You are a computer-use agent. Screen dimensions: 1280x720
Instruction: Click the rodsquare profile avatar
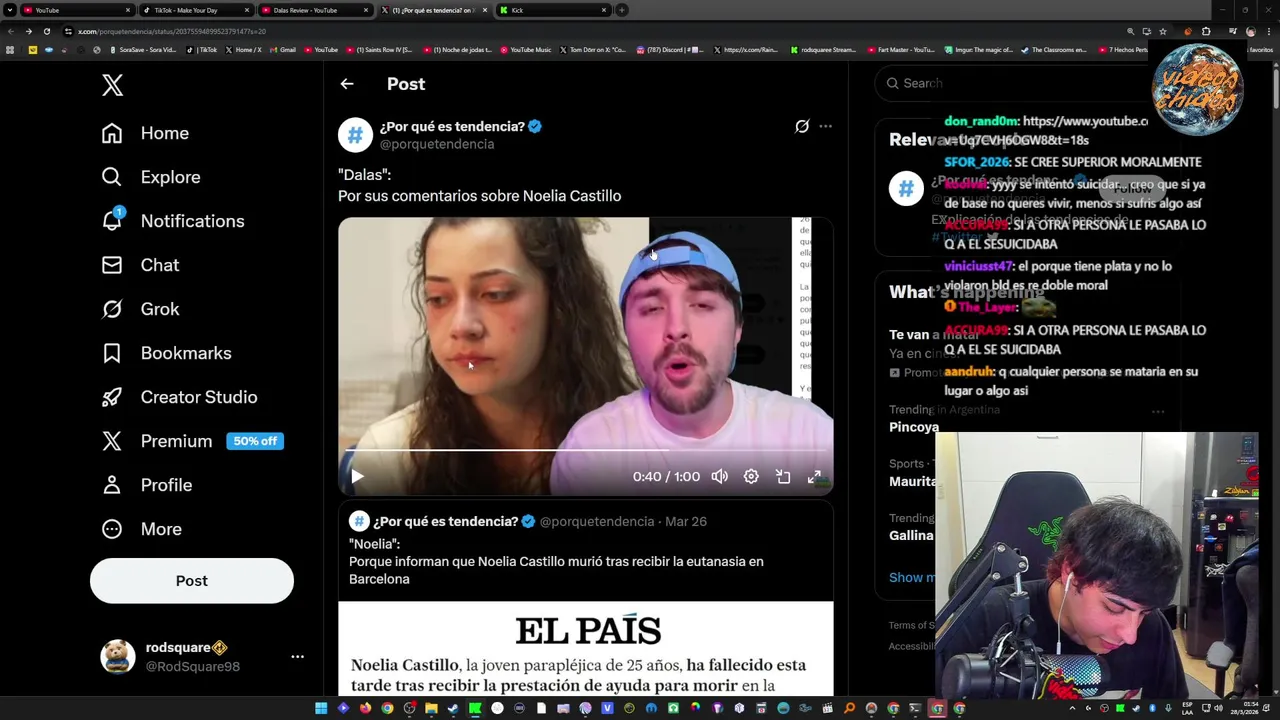118,657
